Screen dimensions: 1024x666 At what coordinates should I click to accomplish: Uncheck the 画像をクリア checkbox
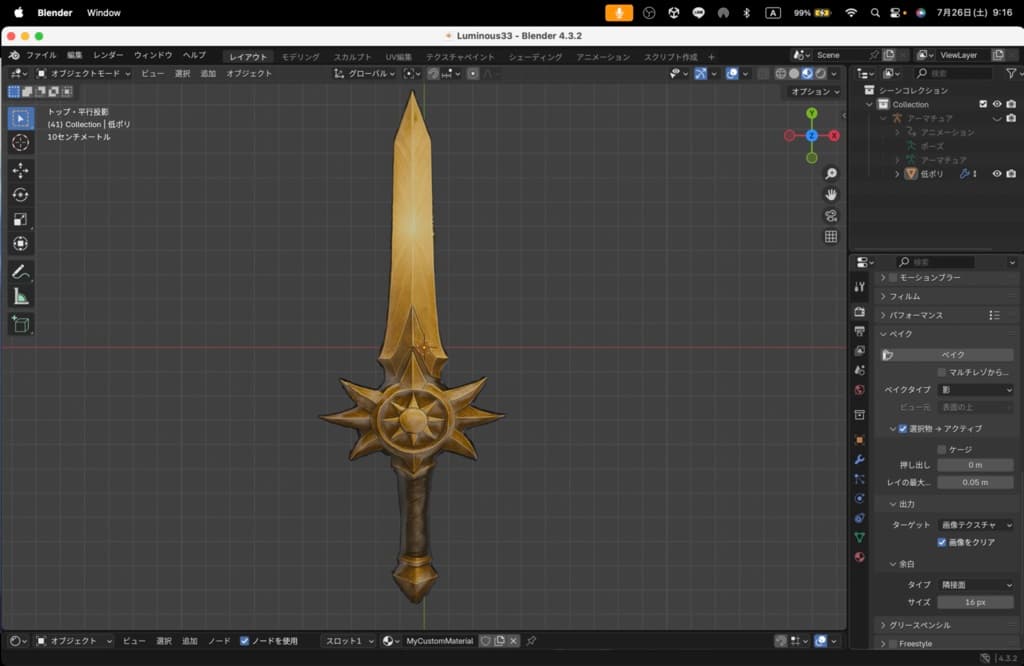(x=942, y=543)
